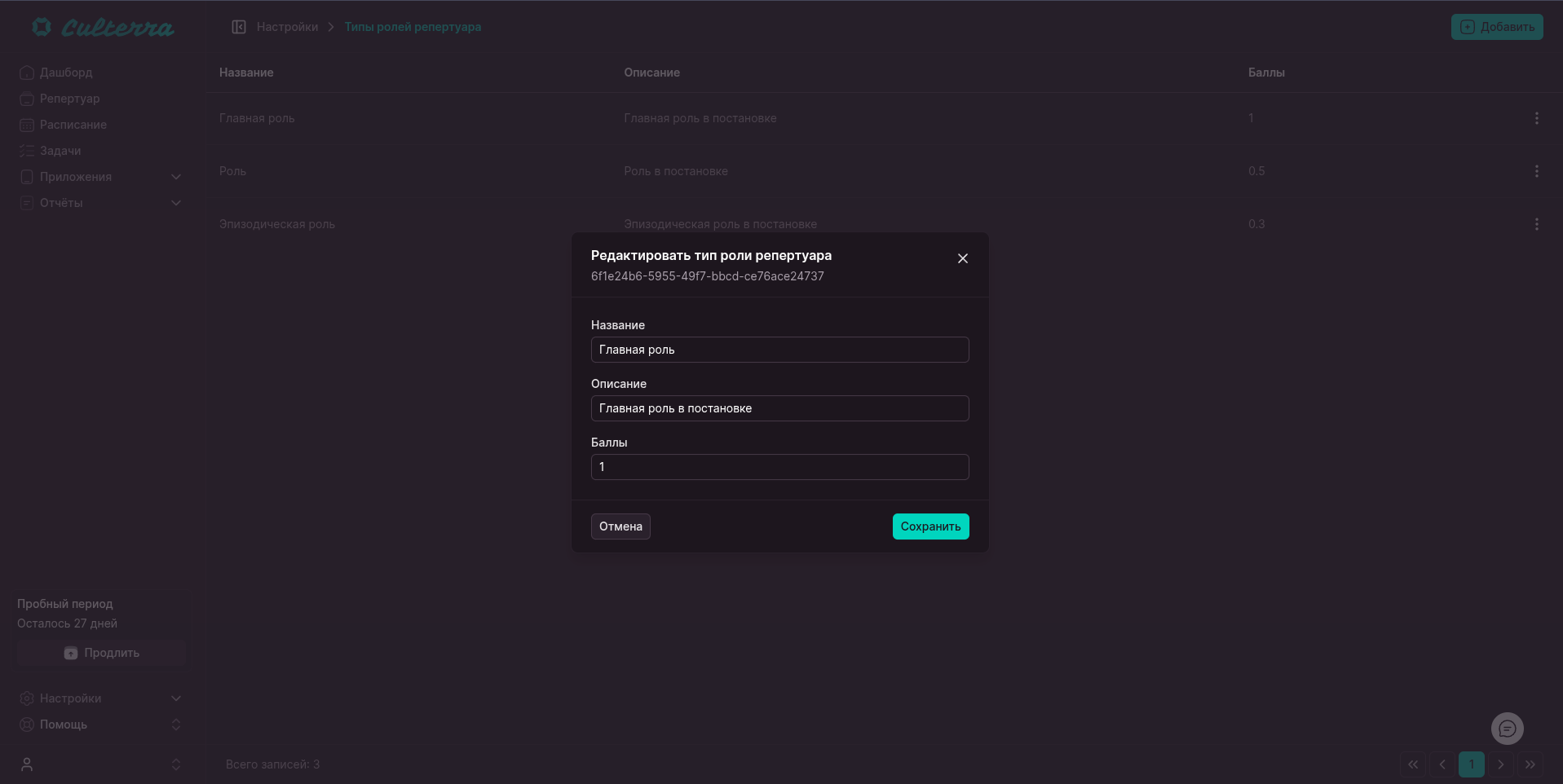Screen dimensions: 1563x784
Task: Click the Отмена button
Action: pyautogui.click(x=620, y=526)
